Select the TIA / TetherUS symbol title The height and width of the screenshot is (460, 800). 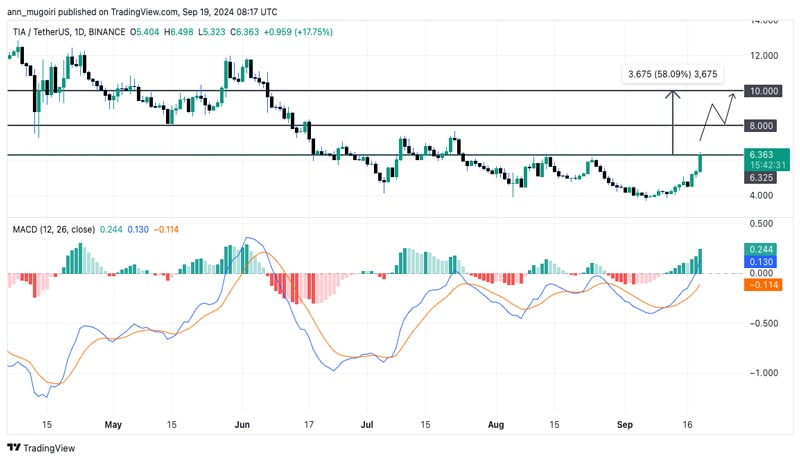click(42, 32)
